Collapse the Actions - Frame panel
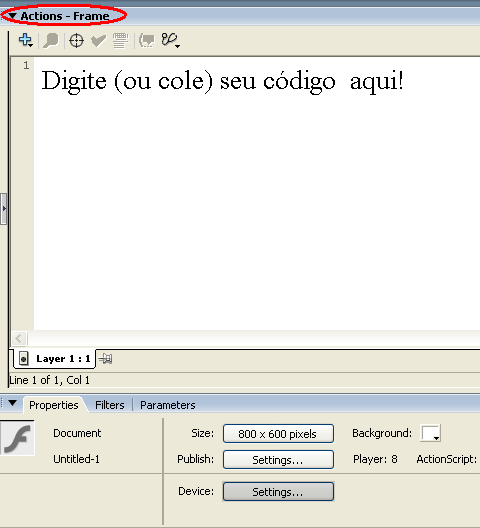Viewport: 480px width, 528px height. click(12, 15)
